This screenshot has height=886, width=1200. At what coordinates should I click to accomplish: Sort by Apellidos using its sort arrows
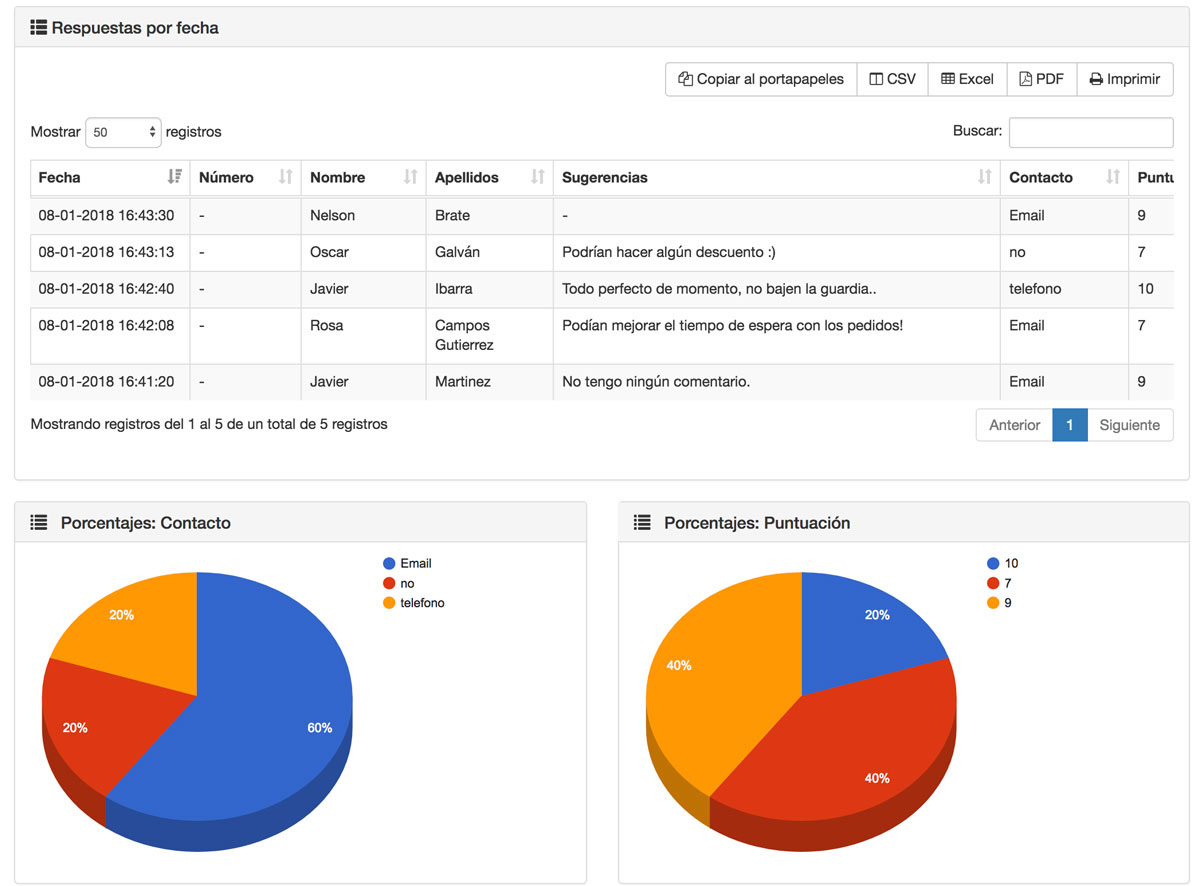(x=538, y=177)
